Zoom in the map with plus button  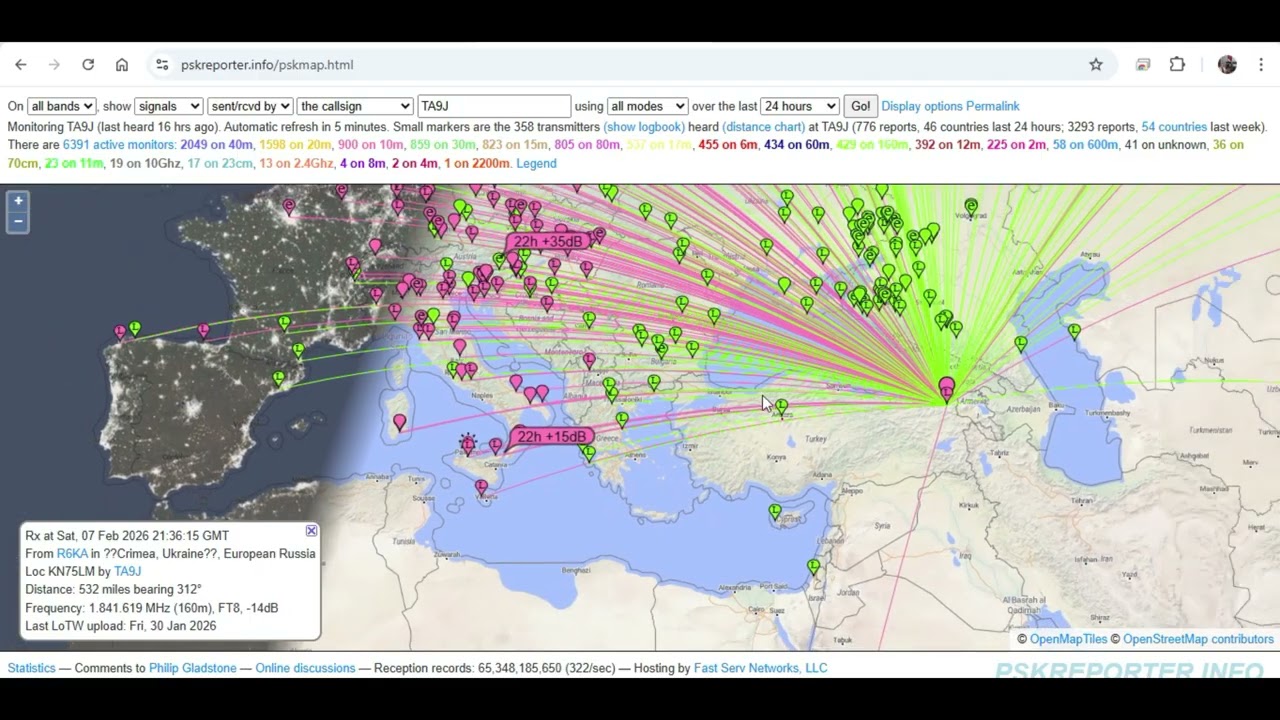(x=17, y=201)
